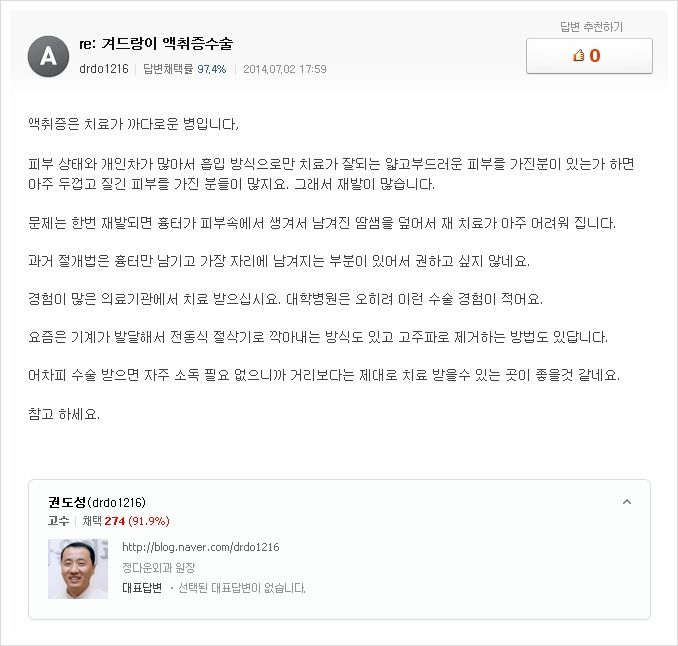The image size is (678, 646).
Task: Click the 정다운외과 원장 description text
Action: (159, 567)
